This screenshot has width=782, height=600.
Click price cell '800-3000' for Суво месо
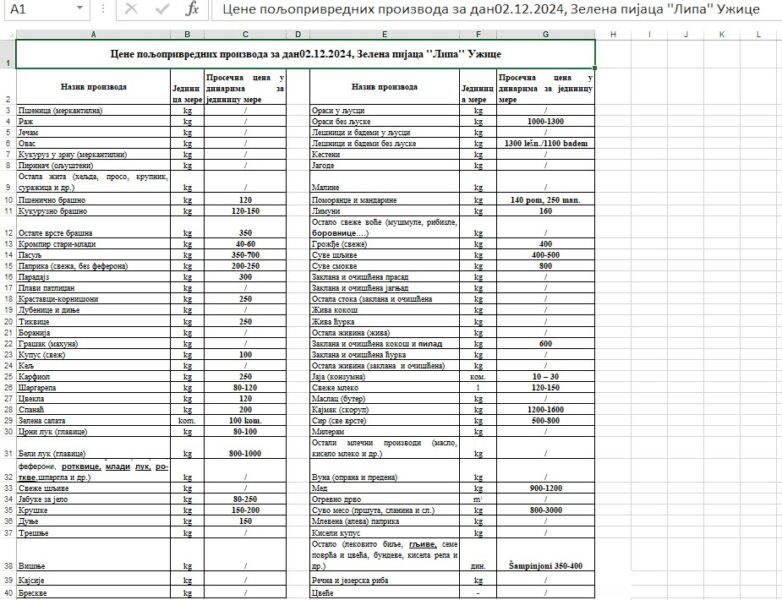tap(546, 510)
